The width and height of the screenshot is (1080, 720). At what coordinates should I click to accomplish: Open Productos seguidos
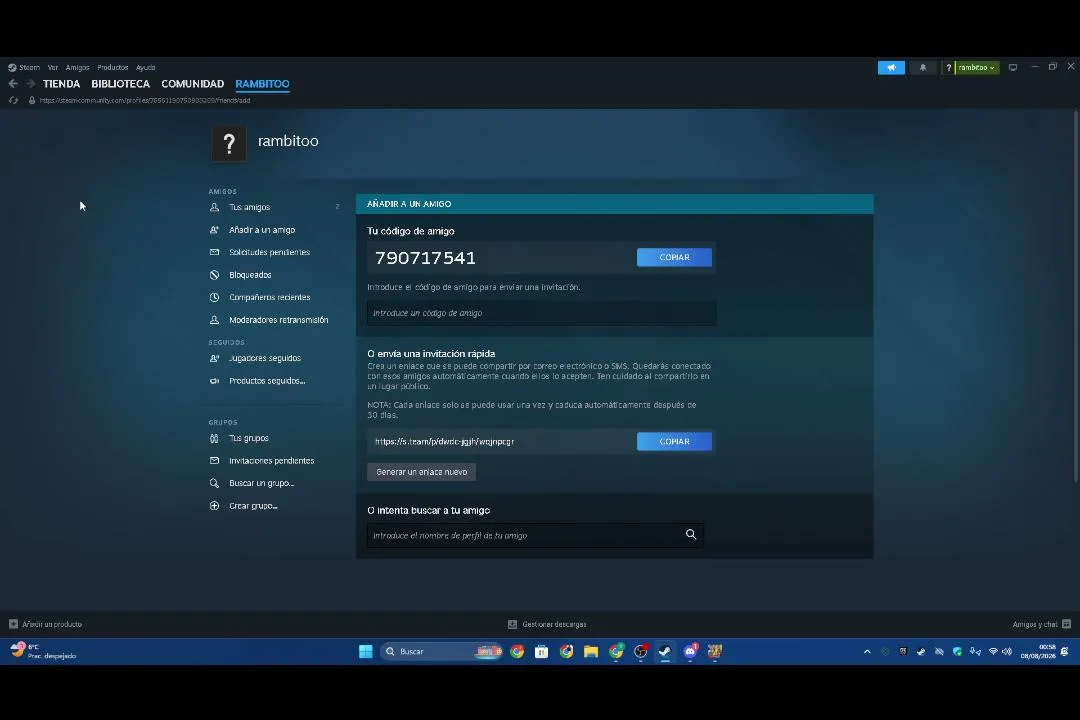267,381
